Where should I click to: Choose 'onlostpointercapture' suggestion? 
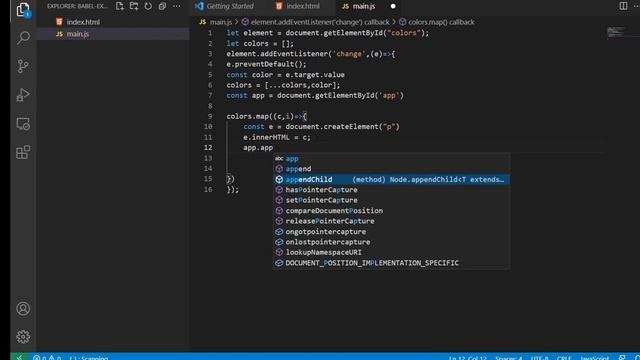391,242
